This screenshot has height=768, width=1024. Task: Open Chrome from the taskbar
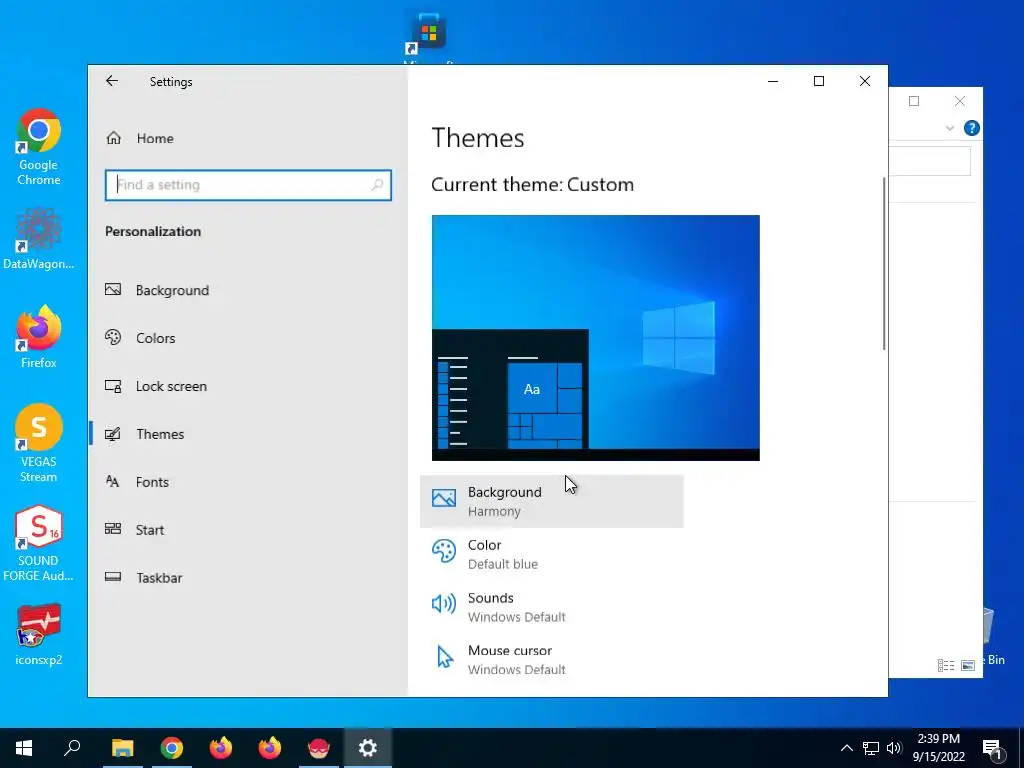click(x=172, y=748)
